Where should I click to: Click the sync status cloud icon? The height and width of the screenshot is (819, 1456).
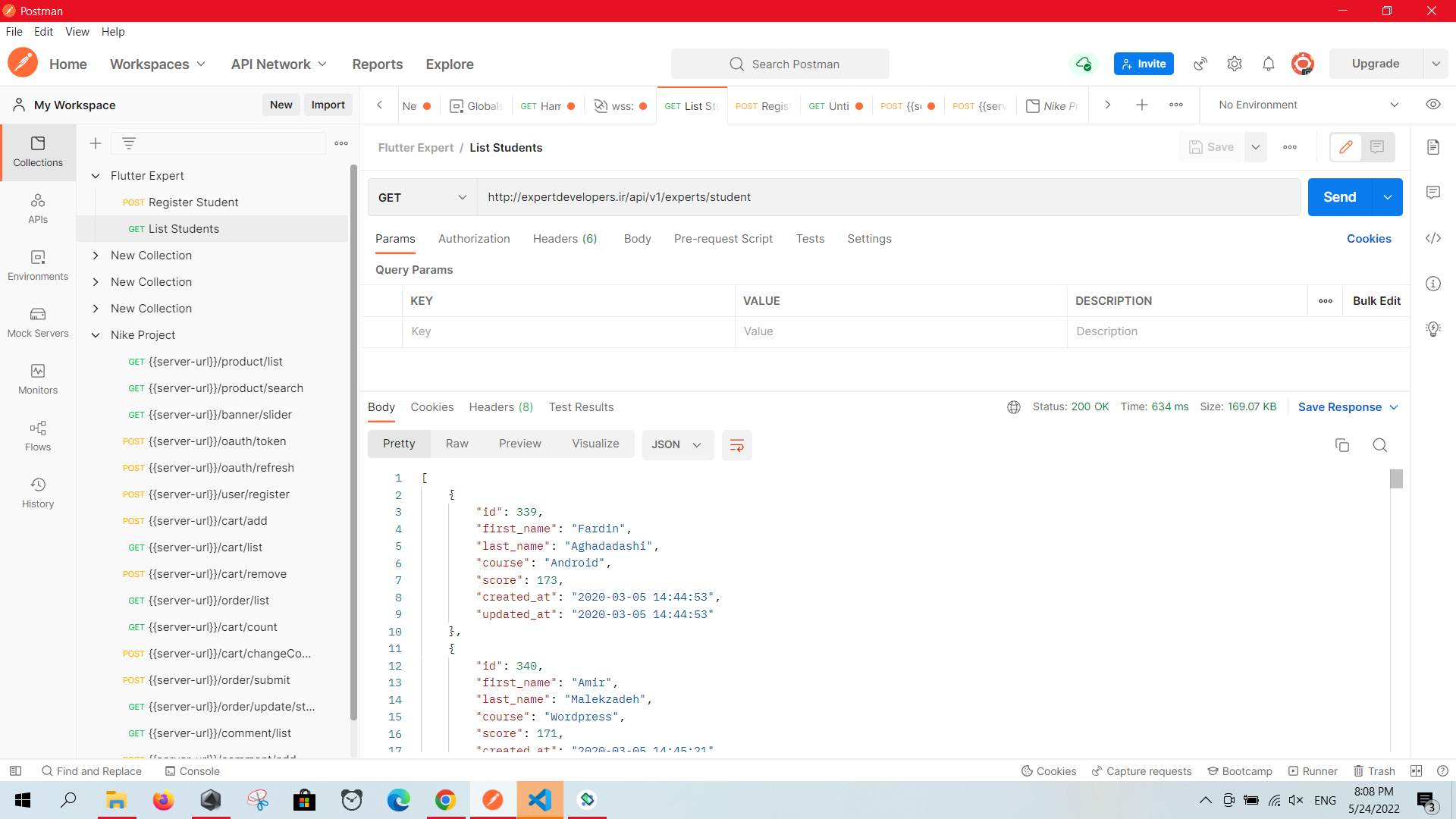[x=1084, y=64]
